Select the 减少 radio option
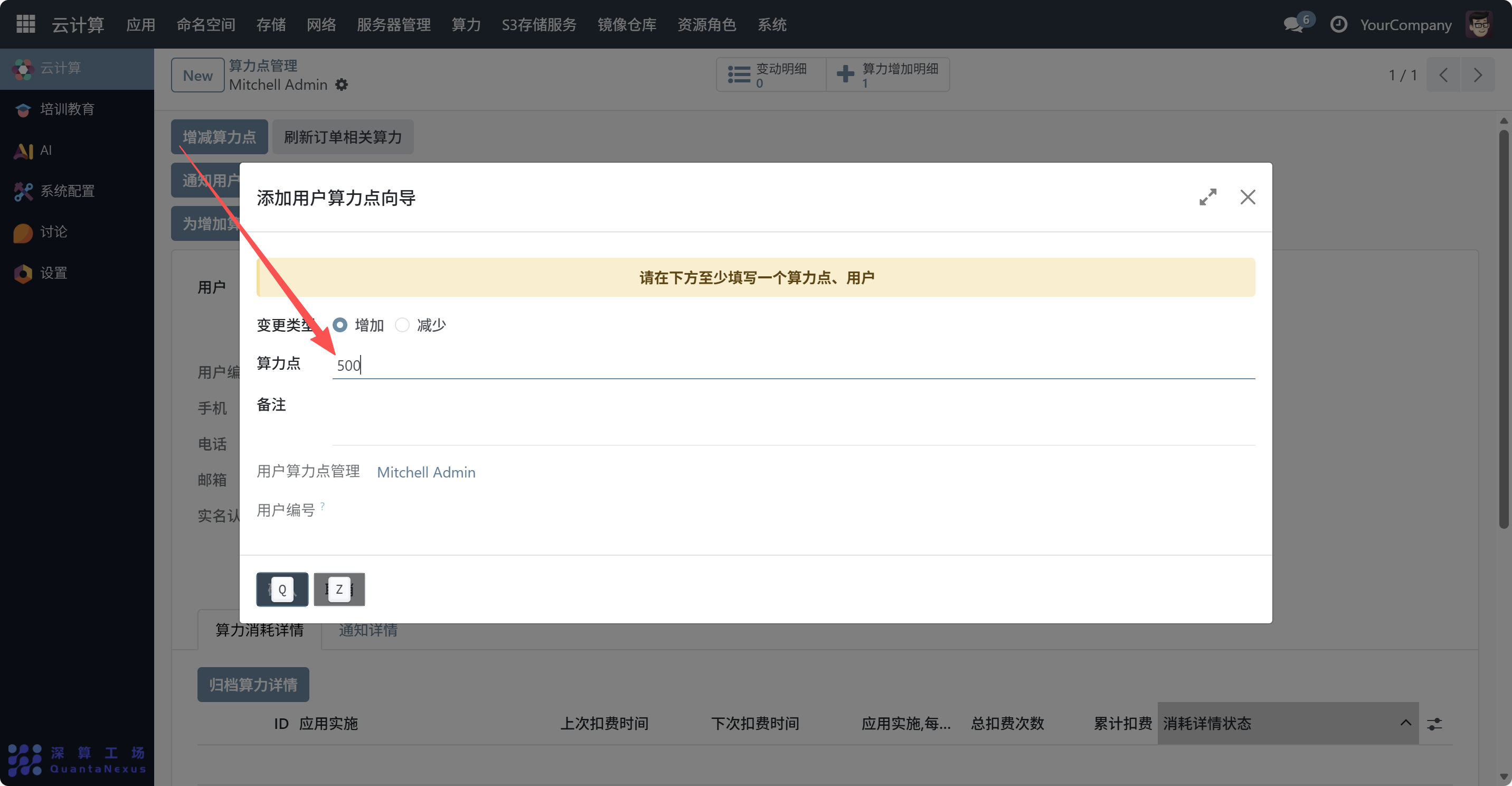The height and width of the screenshot is (786, 1512). [402, 325]
